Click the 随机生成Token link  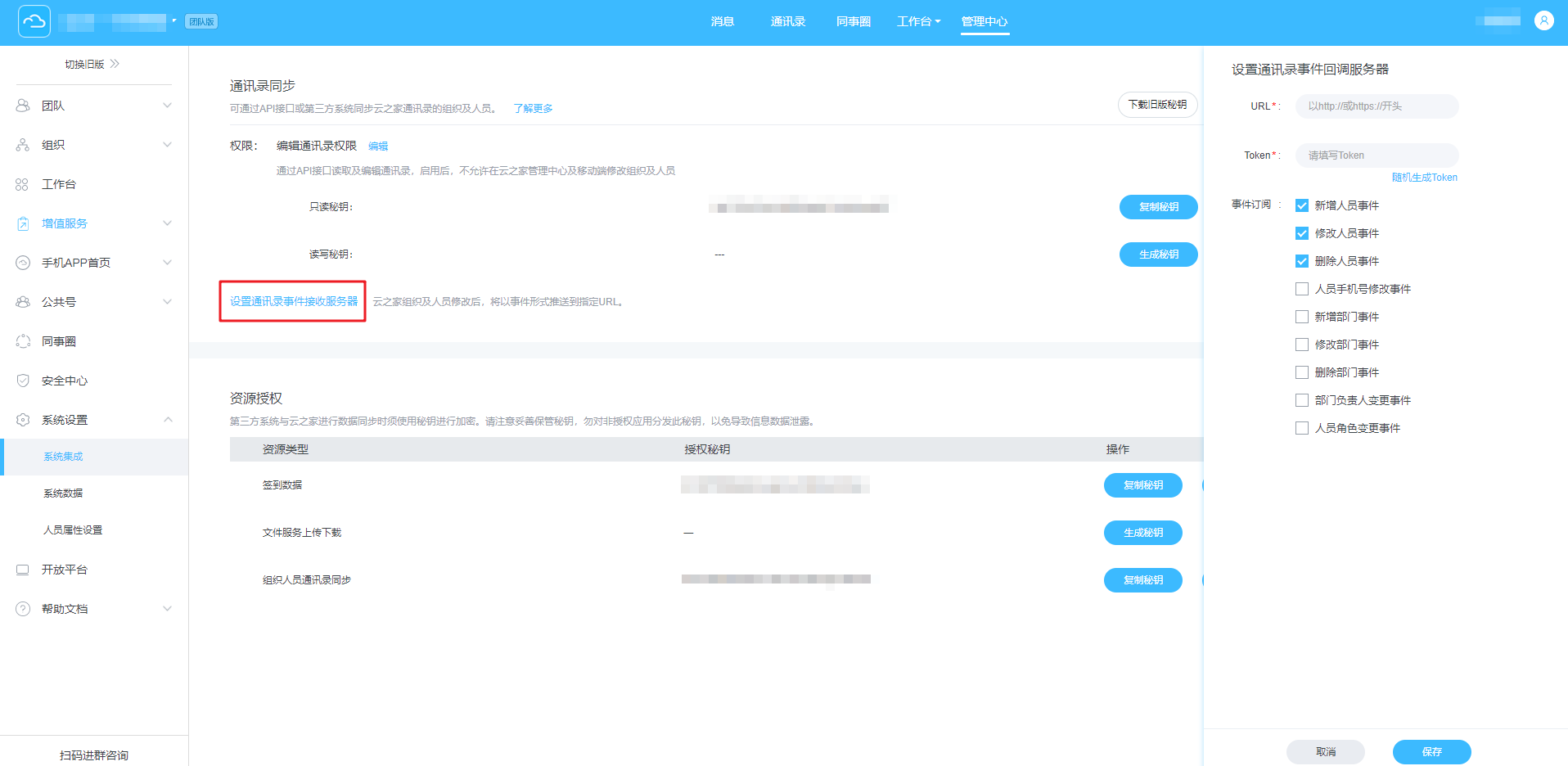[1424, 178]
